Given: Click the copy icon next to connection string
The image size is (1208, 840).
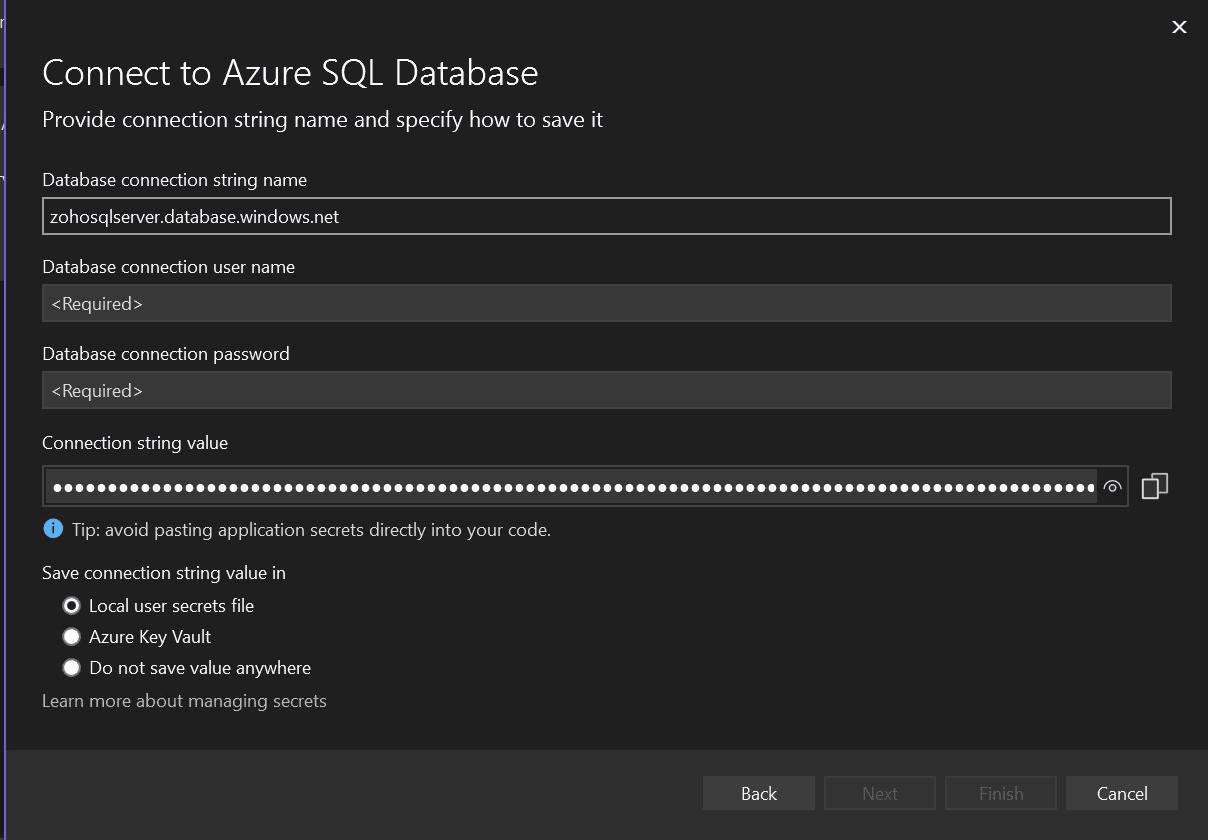Looking at the screenshot, I should pyautogui.click(x=1156, y=485).
